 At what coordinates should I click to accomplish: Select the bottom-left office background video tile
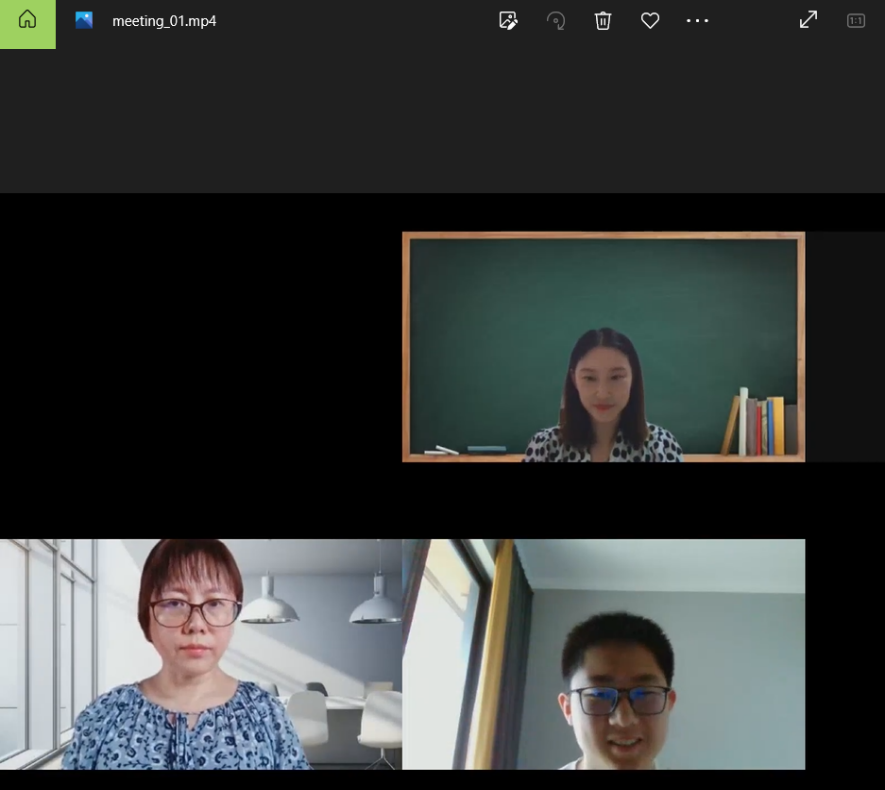click(x=200, y=654)
